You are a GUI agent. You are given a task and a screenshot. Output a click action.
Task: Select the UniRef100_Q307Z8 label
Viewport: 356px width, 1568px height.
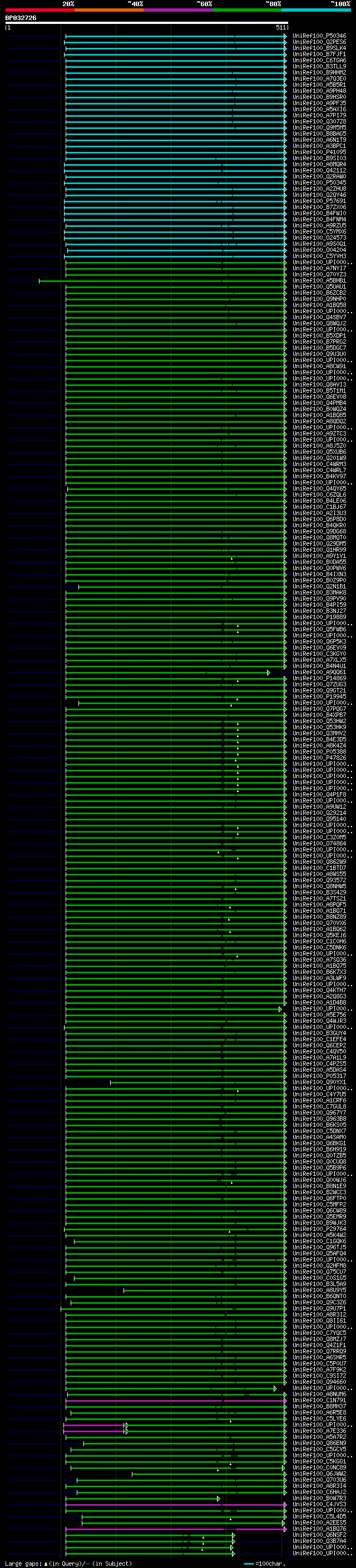[319, 121]
